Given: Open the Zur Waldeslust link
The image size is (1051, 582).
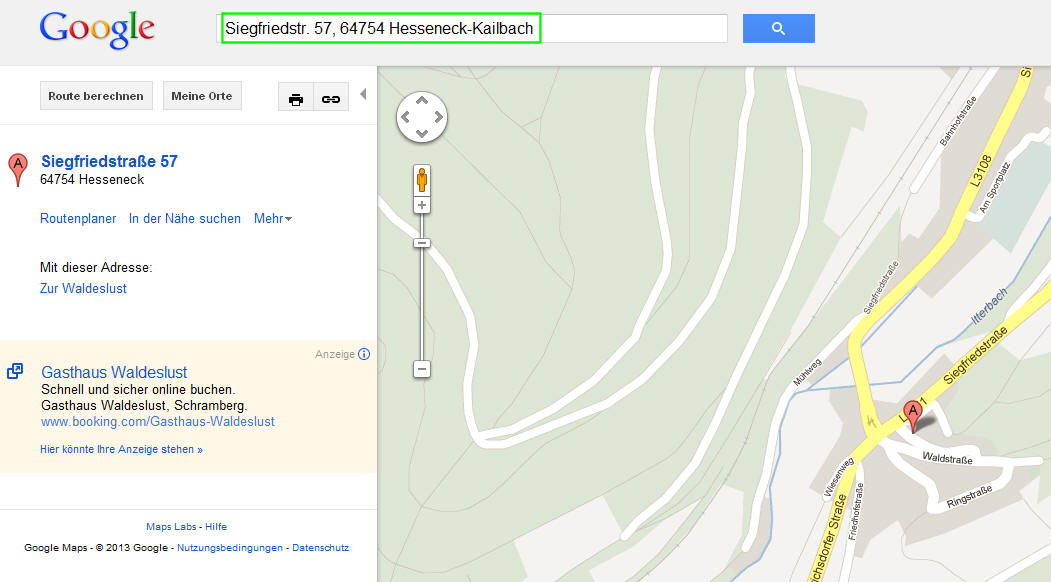Looking at the screenshot, I should [83, 288].
